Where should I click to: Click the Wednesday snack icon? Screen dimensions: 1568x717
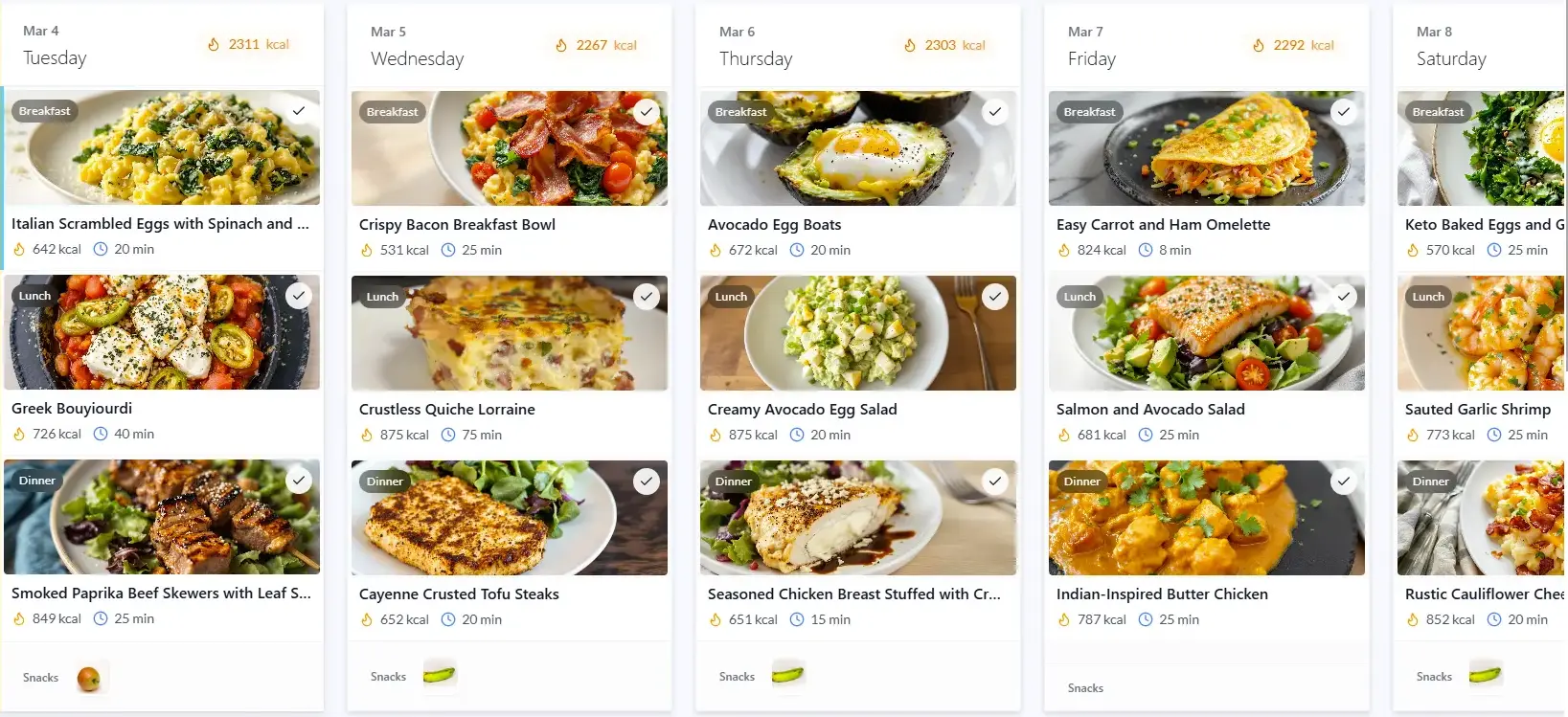pyautogui.click(x=439, y=676)
